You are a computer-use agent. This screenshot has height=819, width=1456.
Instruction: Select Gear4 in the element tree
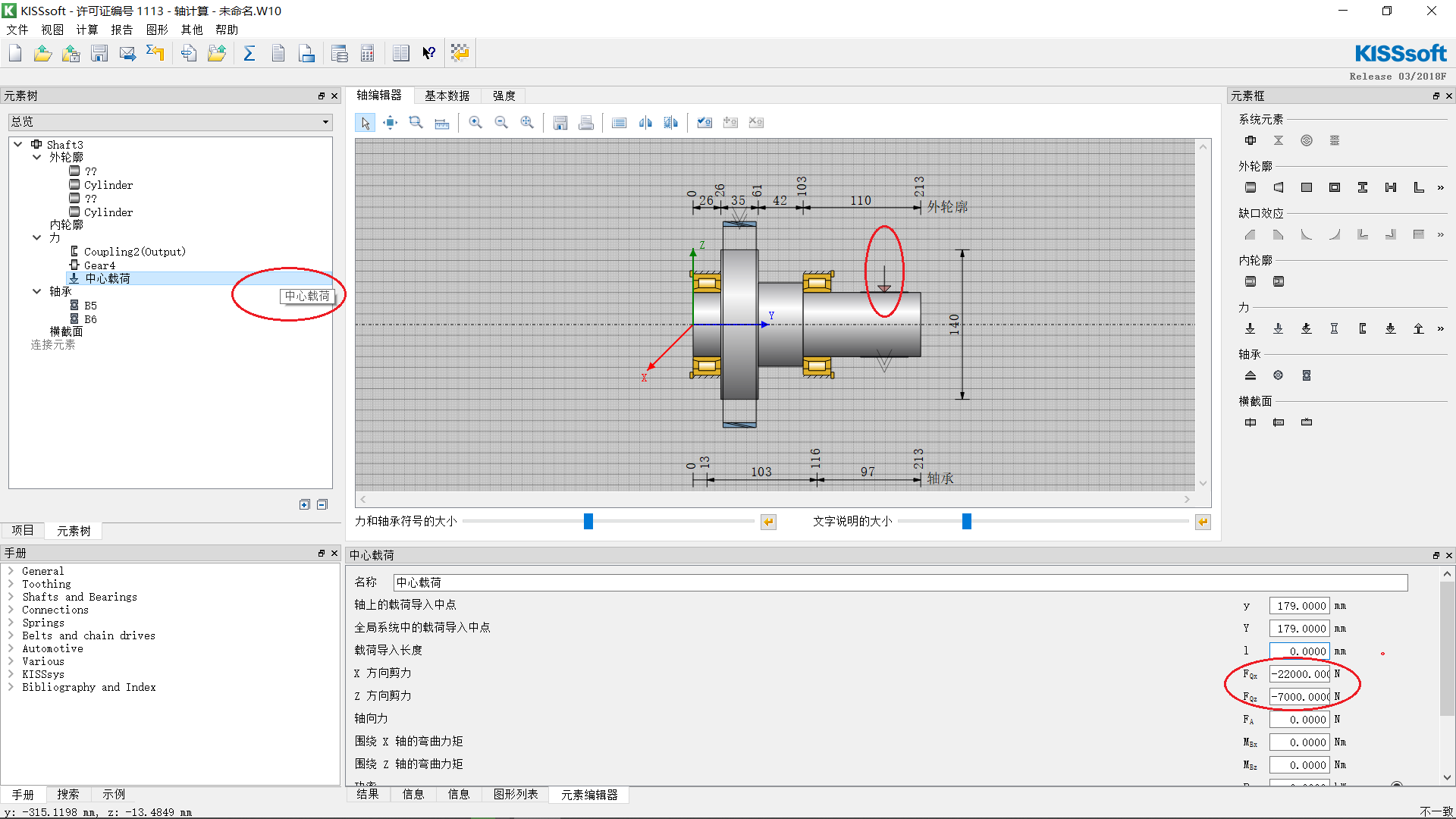pos(99,265)
